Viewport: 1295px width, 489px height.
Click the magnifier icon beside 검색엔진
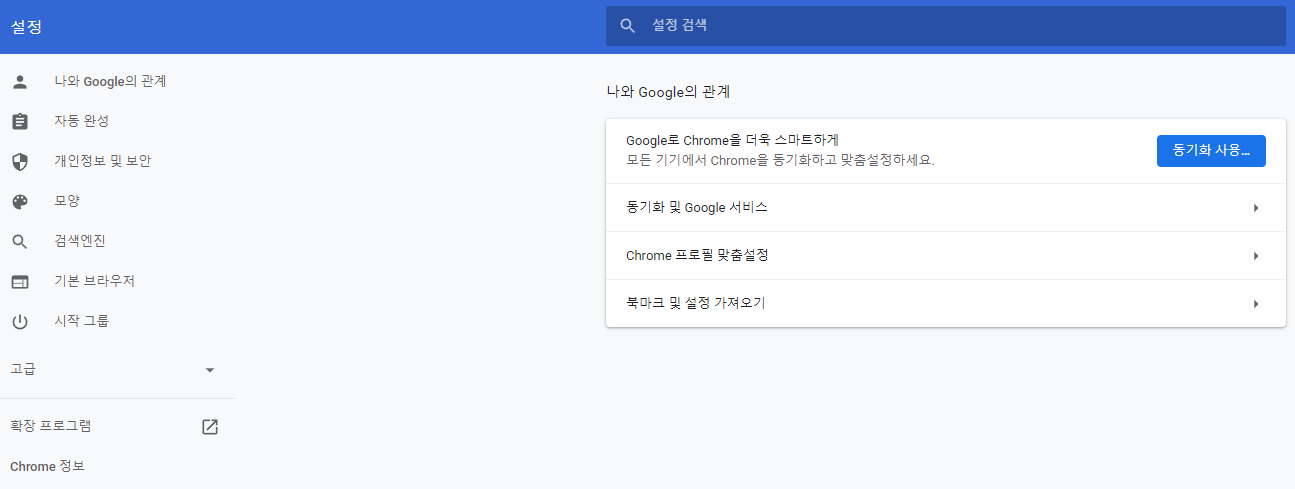[x=20, y=241]
